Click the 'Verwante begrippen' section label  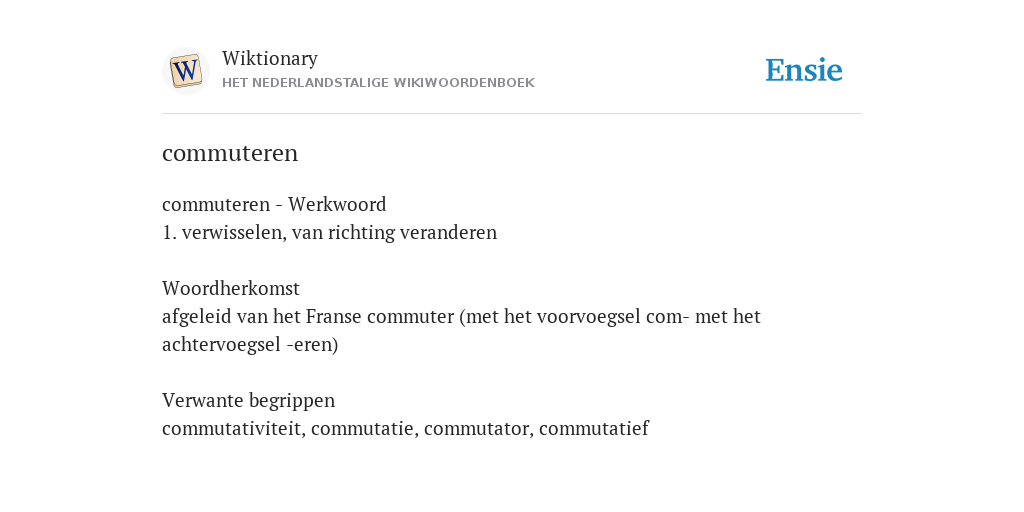(x=249, y=400)
